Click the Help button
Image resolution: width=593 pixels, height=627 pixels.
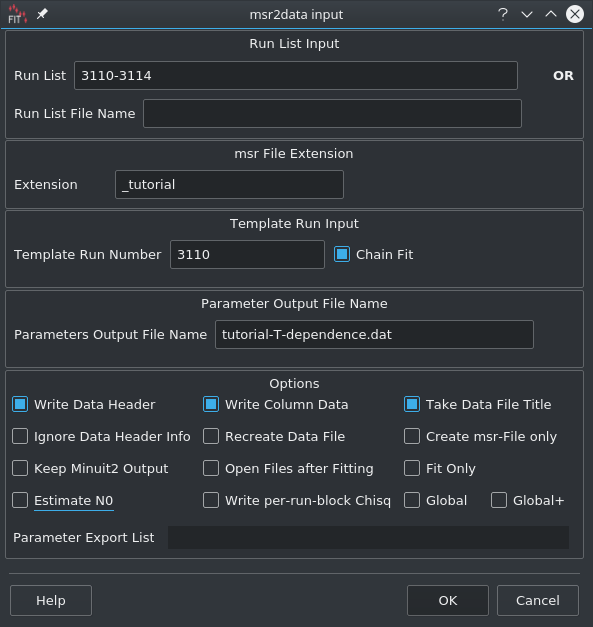click(x=51, y=600)
